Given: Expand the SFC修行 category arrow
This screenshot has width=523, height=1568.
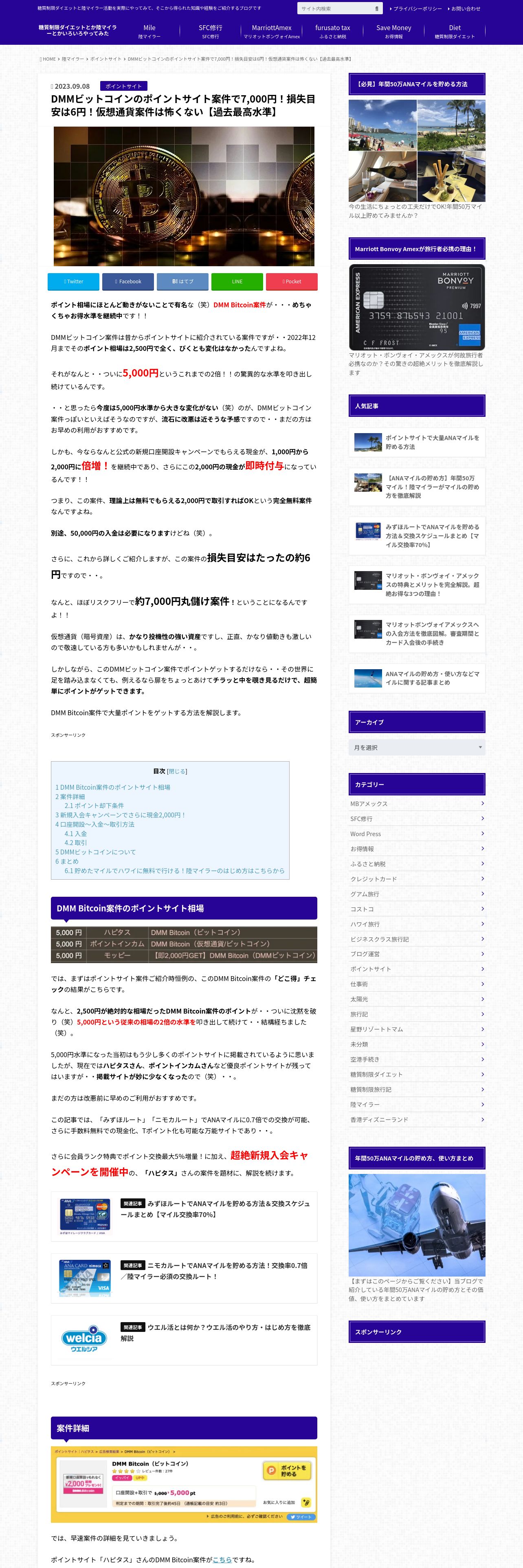Looking at the screenshot, I should tap(482, 818).
